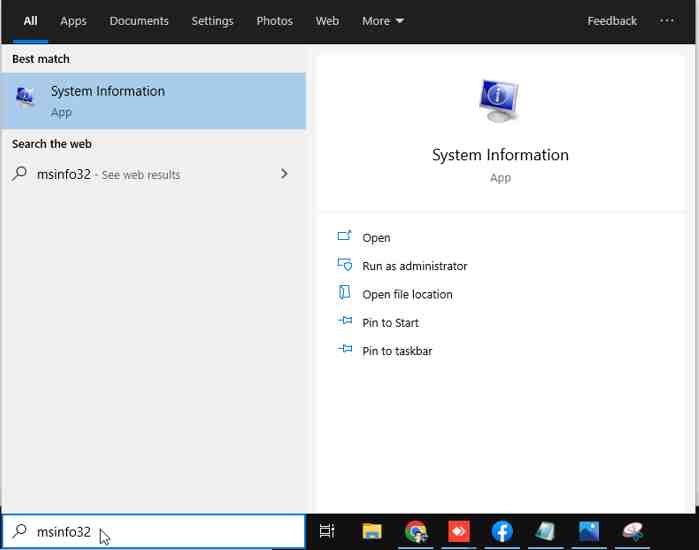Expand msinfo32 web results with the chevron arrow
Image resolution: width=699 pixels, height=550 pixels.
click(x=284, y=173)
